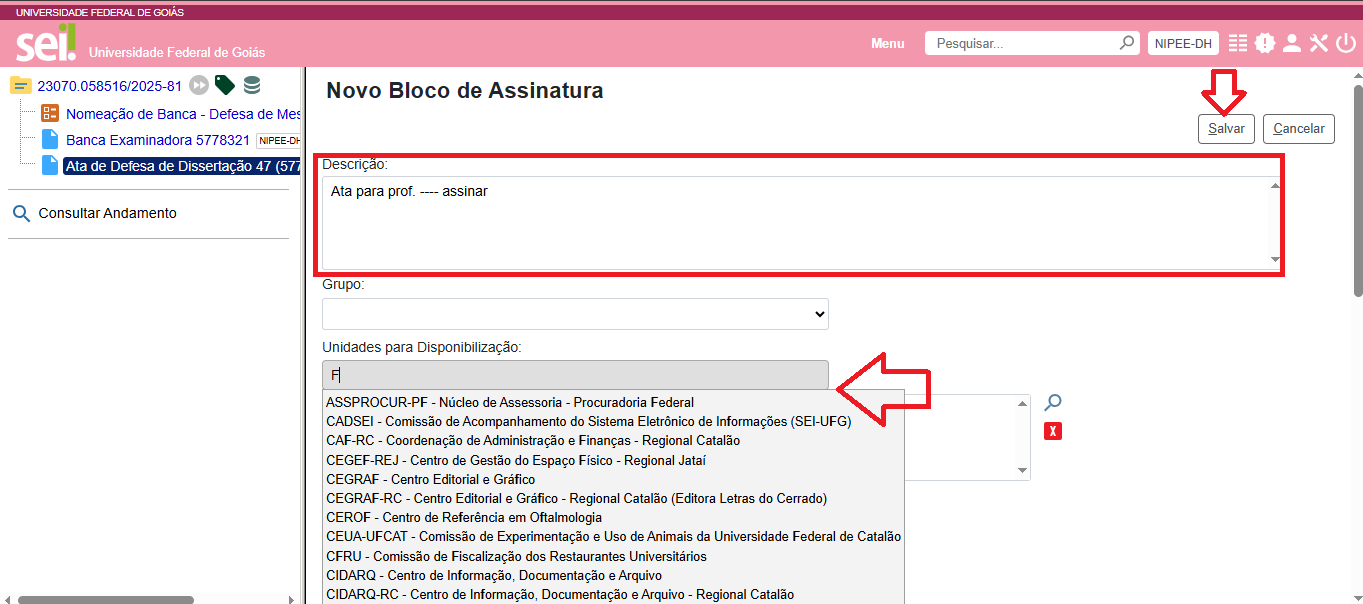Viewport: 1363px width, 604px height.
Task: Click the Sair power icon
Action: [1345, 43]
